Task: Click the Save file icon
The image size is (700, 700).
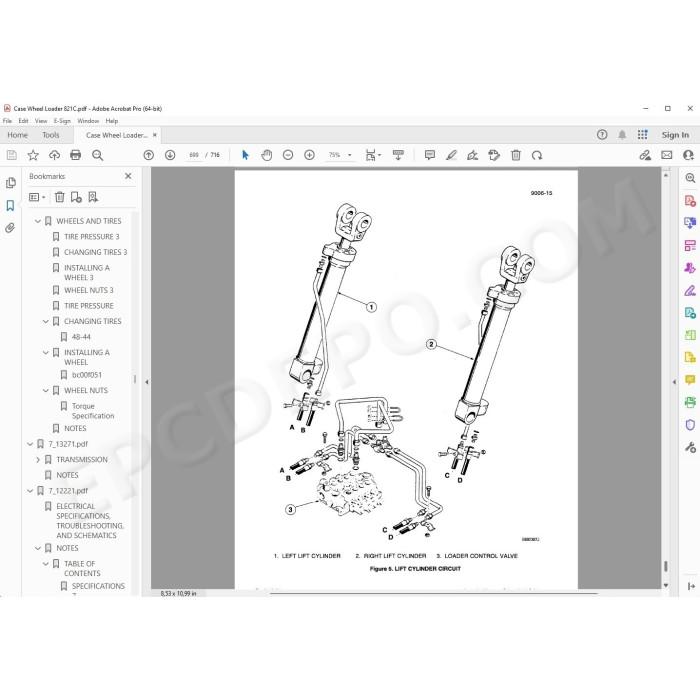Action: (x=12, y=155)
